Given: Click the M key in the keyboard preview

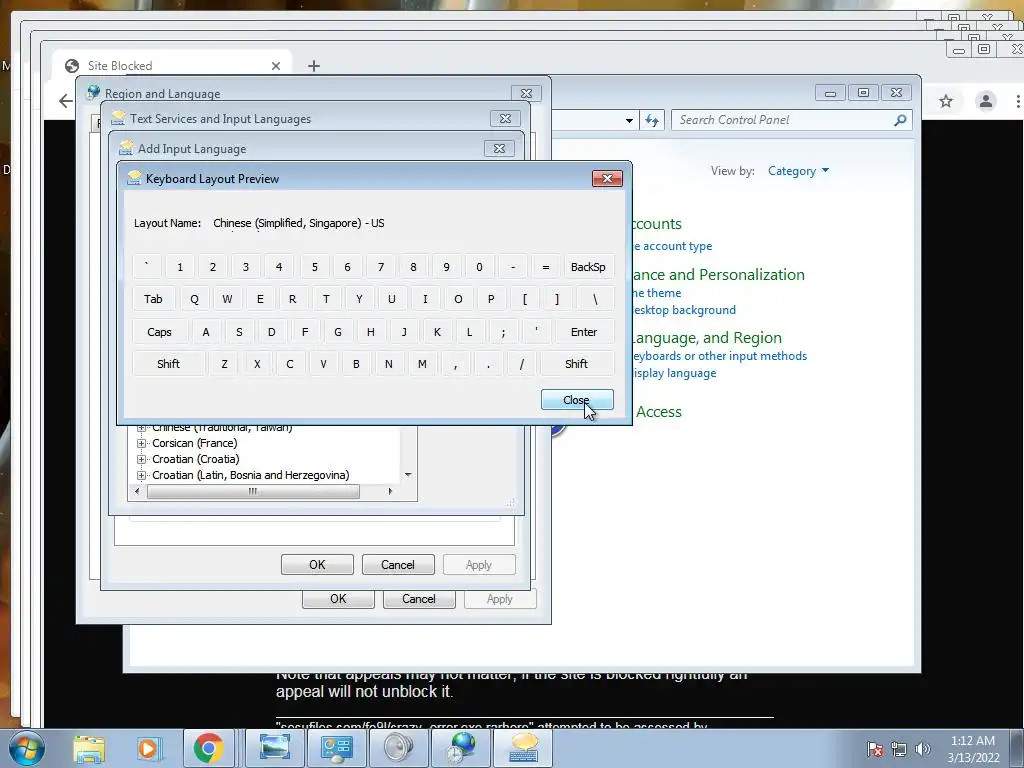Looking at the screenshot, I should point(422,364).
